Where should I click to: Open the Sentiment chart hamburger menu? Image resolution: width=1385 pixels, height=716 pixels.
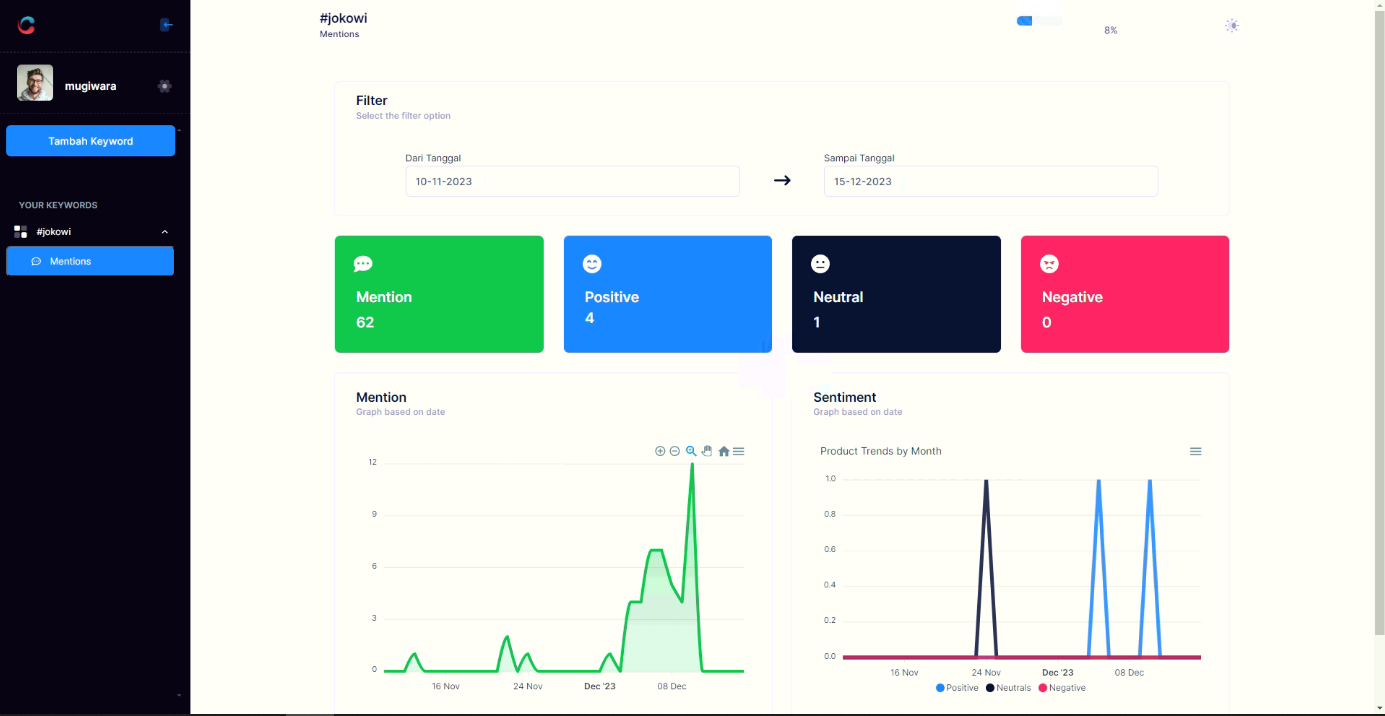click(x=1195, y=451)
